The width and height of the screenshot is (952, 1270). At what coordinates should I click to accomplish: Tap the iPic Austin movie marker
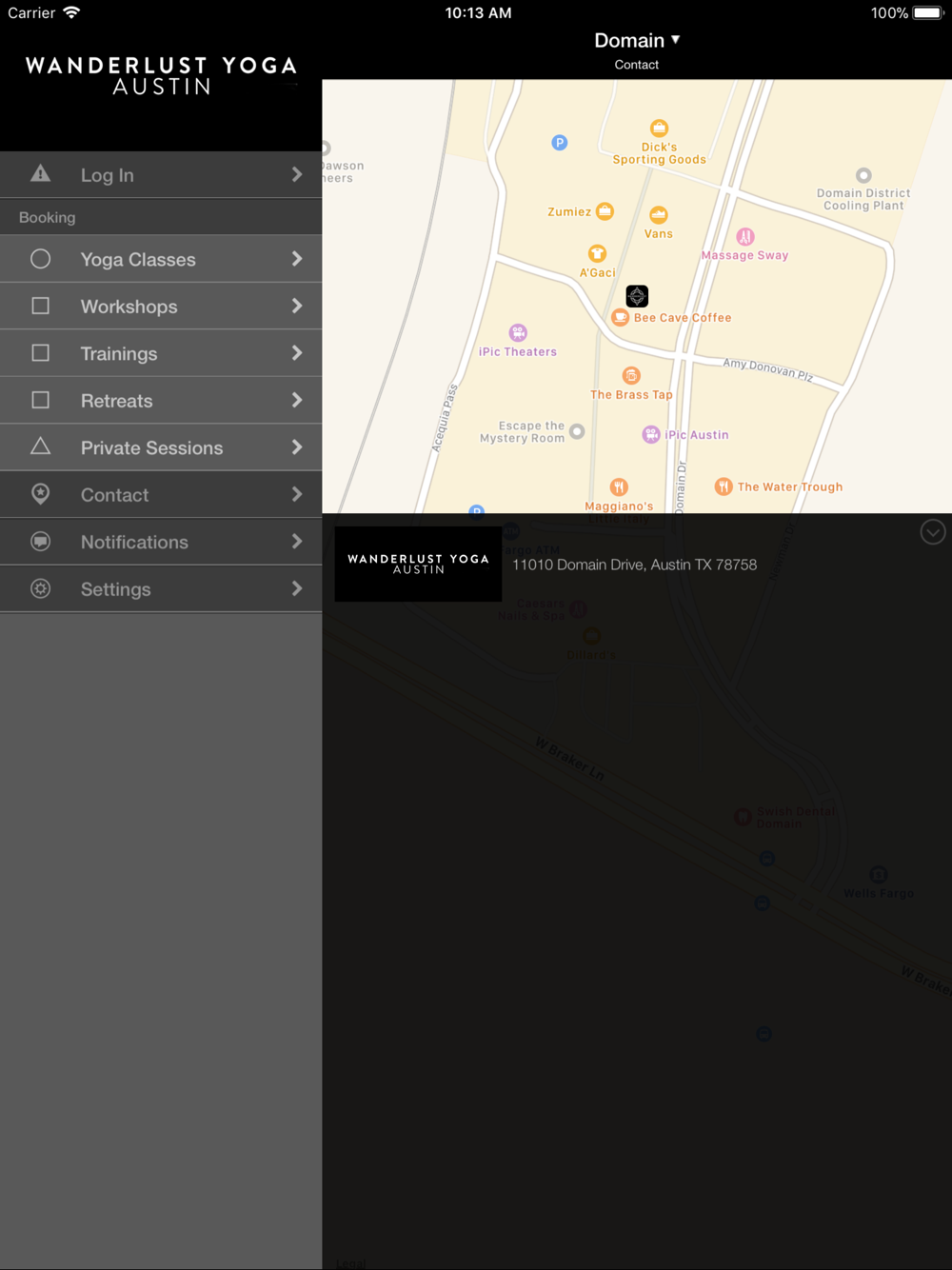point(651,435)
